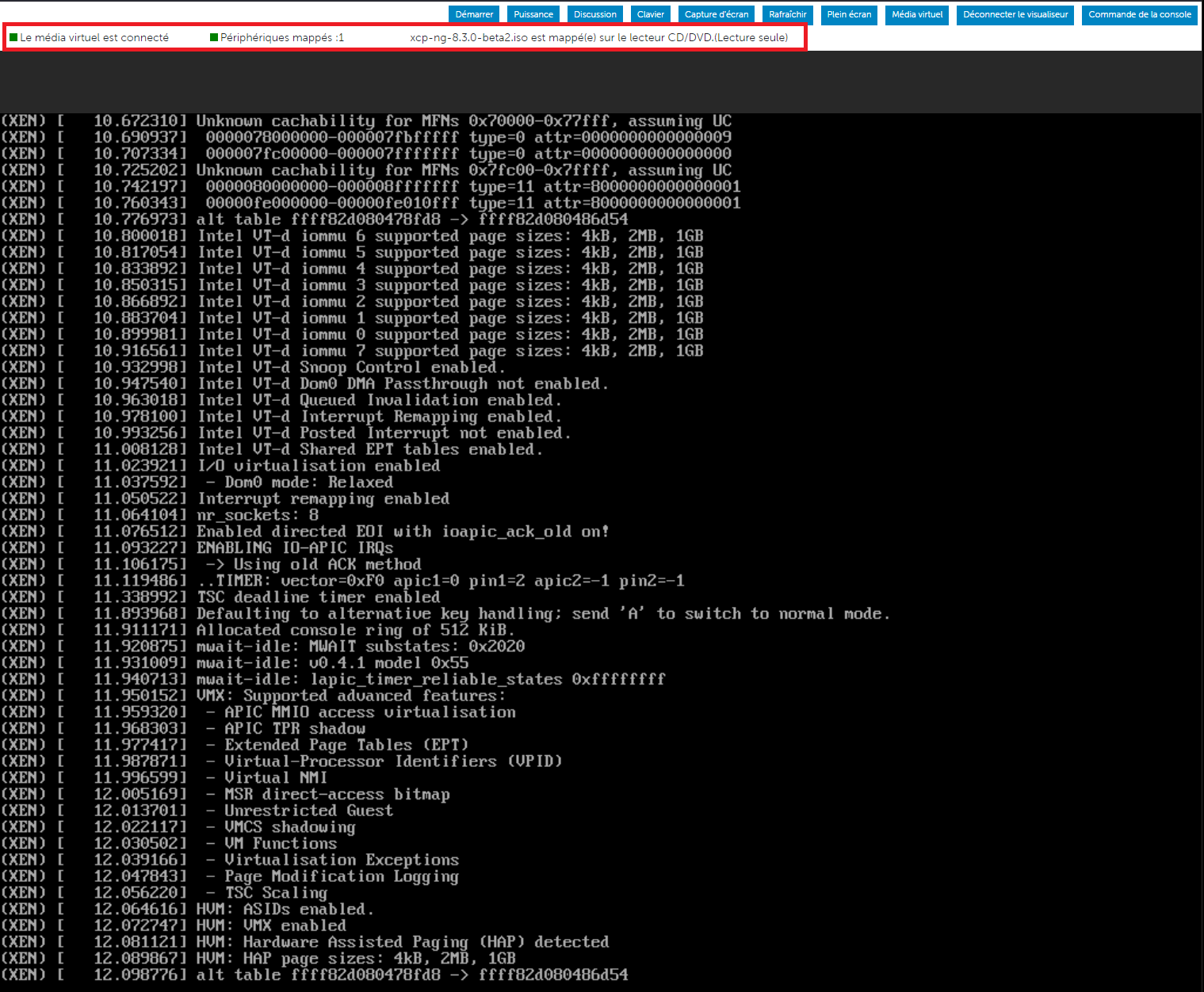Screen dimensions: 1204x992
Task: Open Commande de la console options
Action: tap(1139, 13)
